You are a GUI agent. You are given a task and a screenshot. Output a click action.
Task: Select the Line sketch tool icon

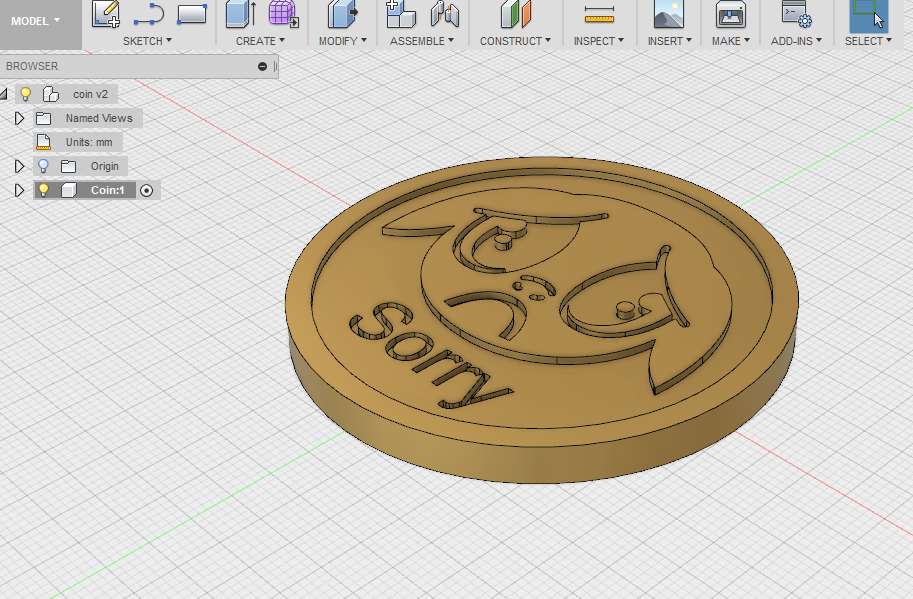[x=148, y=14]
